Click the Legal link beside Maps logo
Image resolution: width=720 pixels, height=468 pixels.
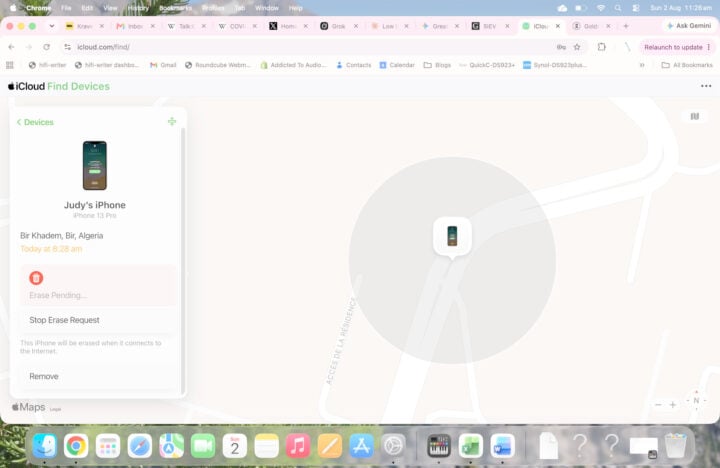(55, 409)
